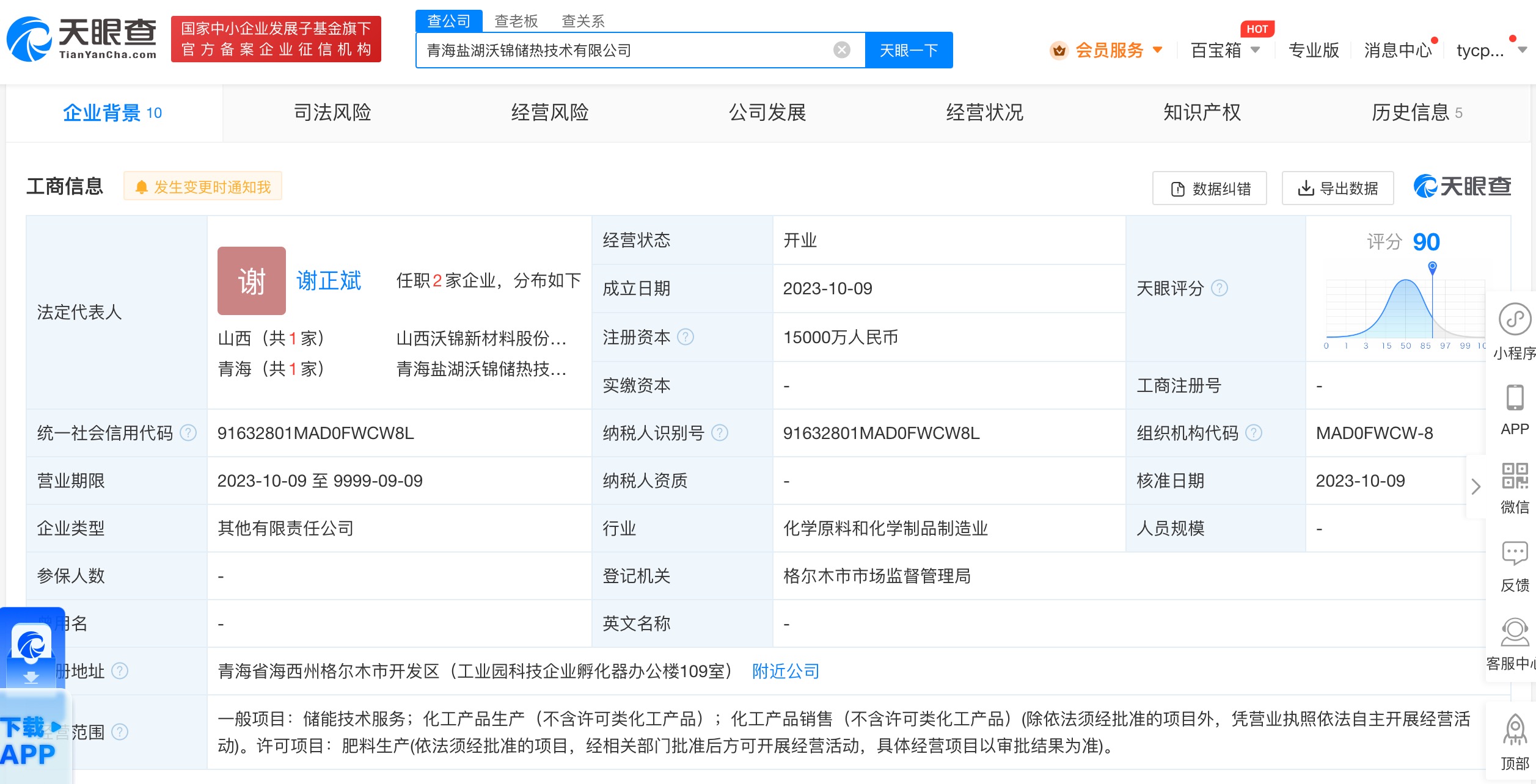Open the 附近公司 link

[x=786, y=671]
